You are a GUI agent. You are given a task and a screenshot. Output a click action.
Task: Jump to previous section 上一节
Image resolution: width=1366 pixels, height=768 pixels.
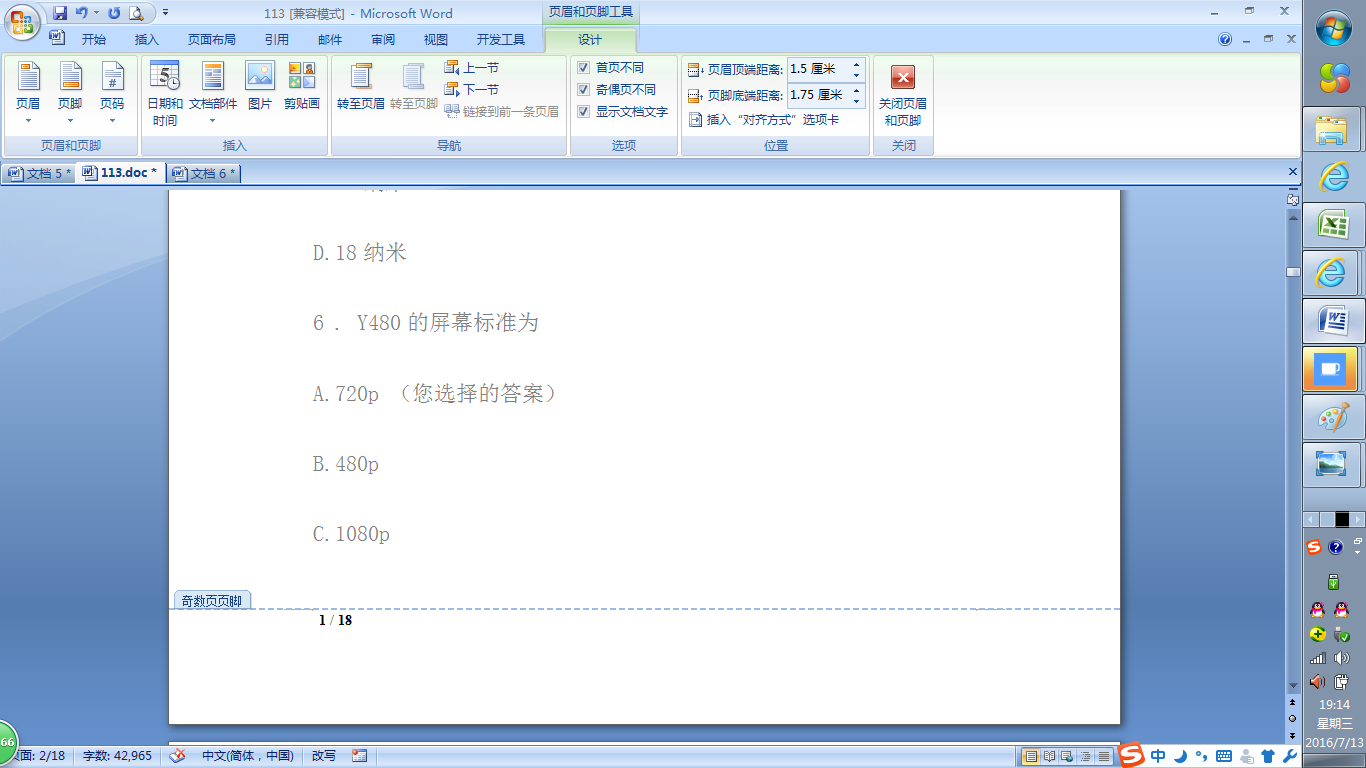click(x=471, y=68)
